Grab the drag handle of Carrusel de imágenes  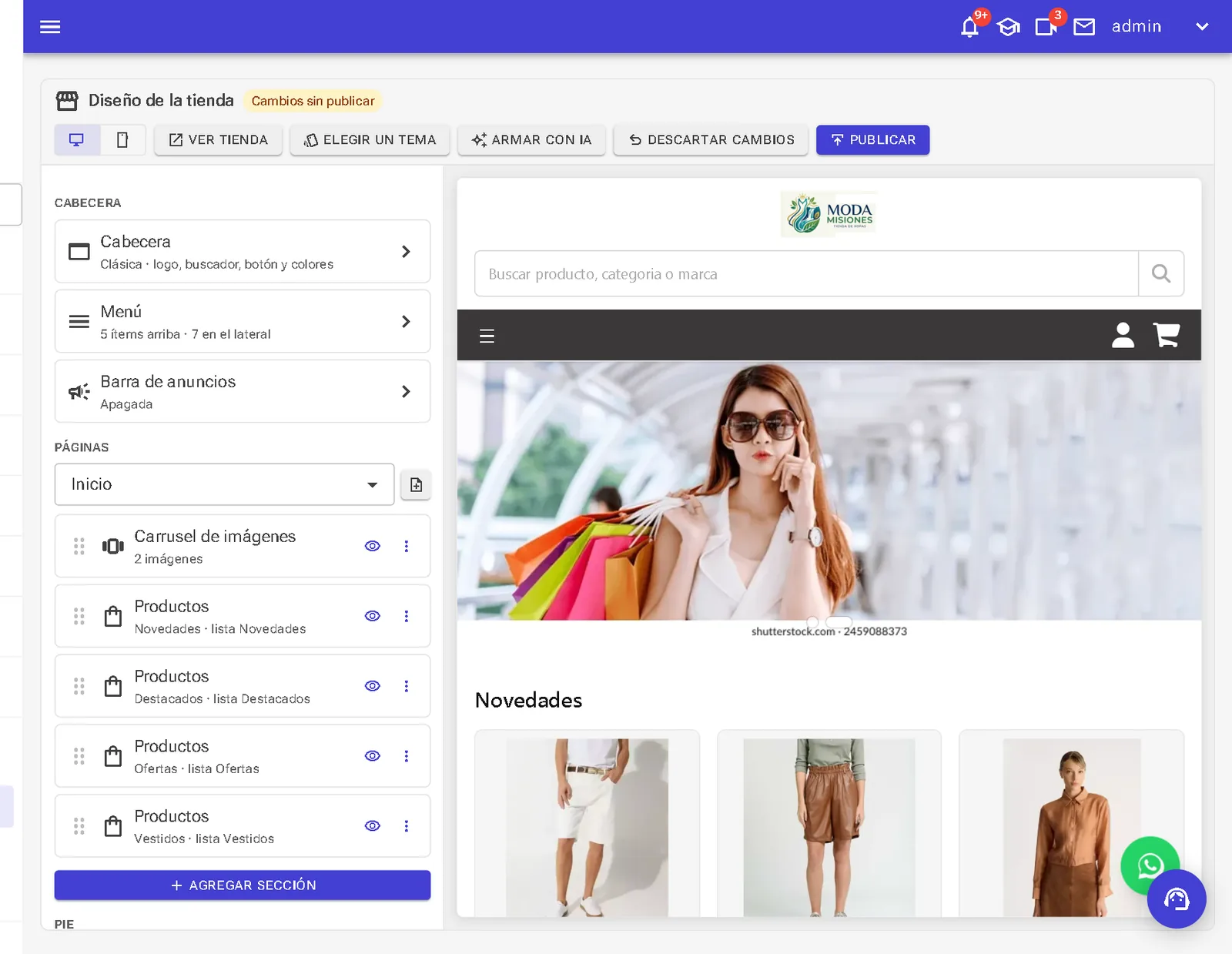[79, 546]
